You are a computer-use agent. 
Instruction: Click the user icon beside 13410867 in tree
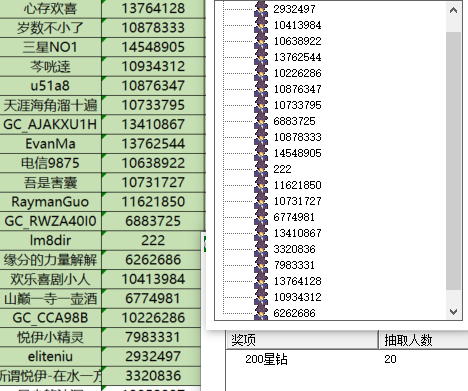[261, 233]
